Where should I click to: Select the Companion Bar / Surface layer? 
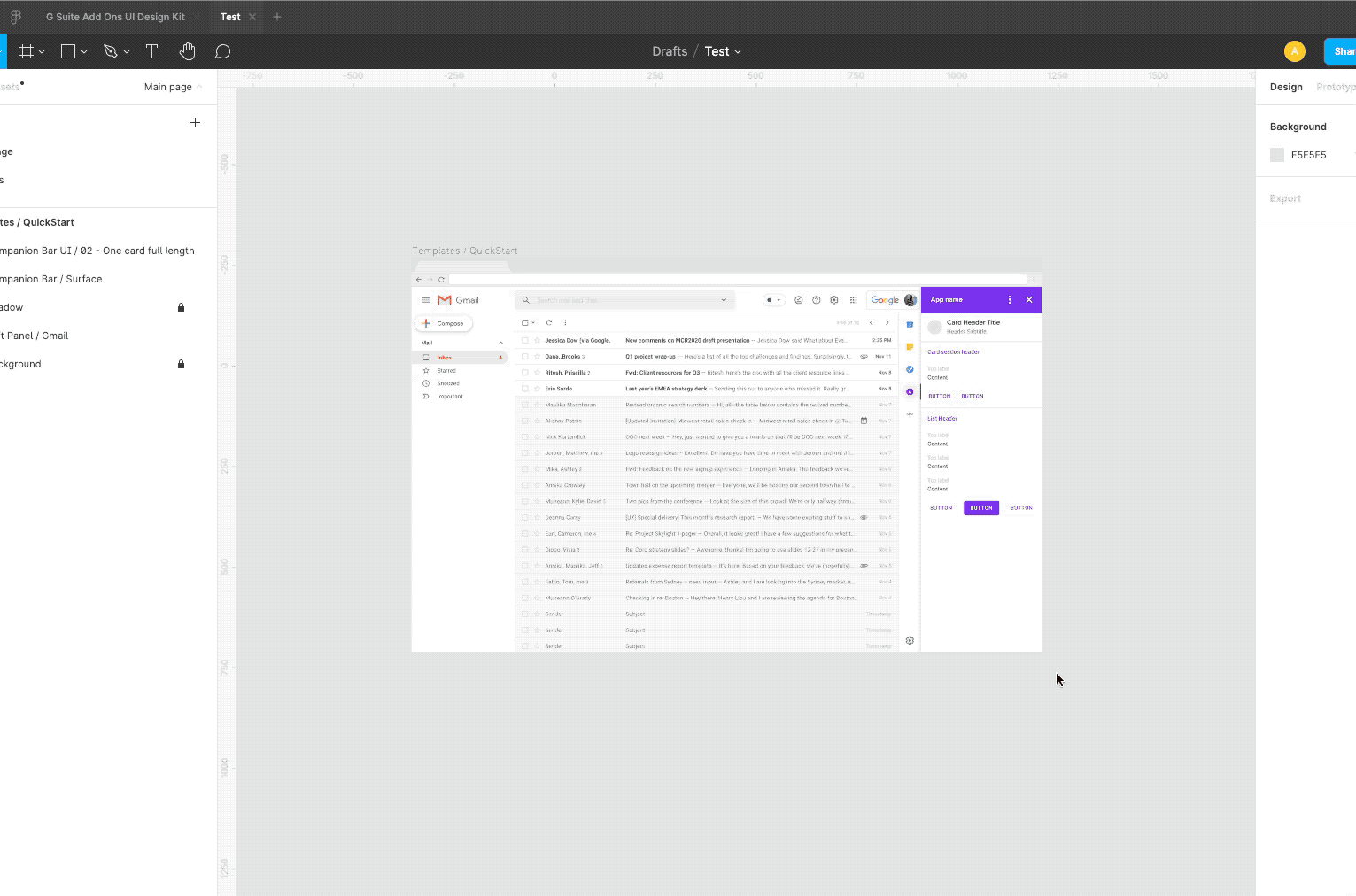(x=50, y=279)
